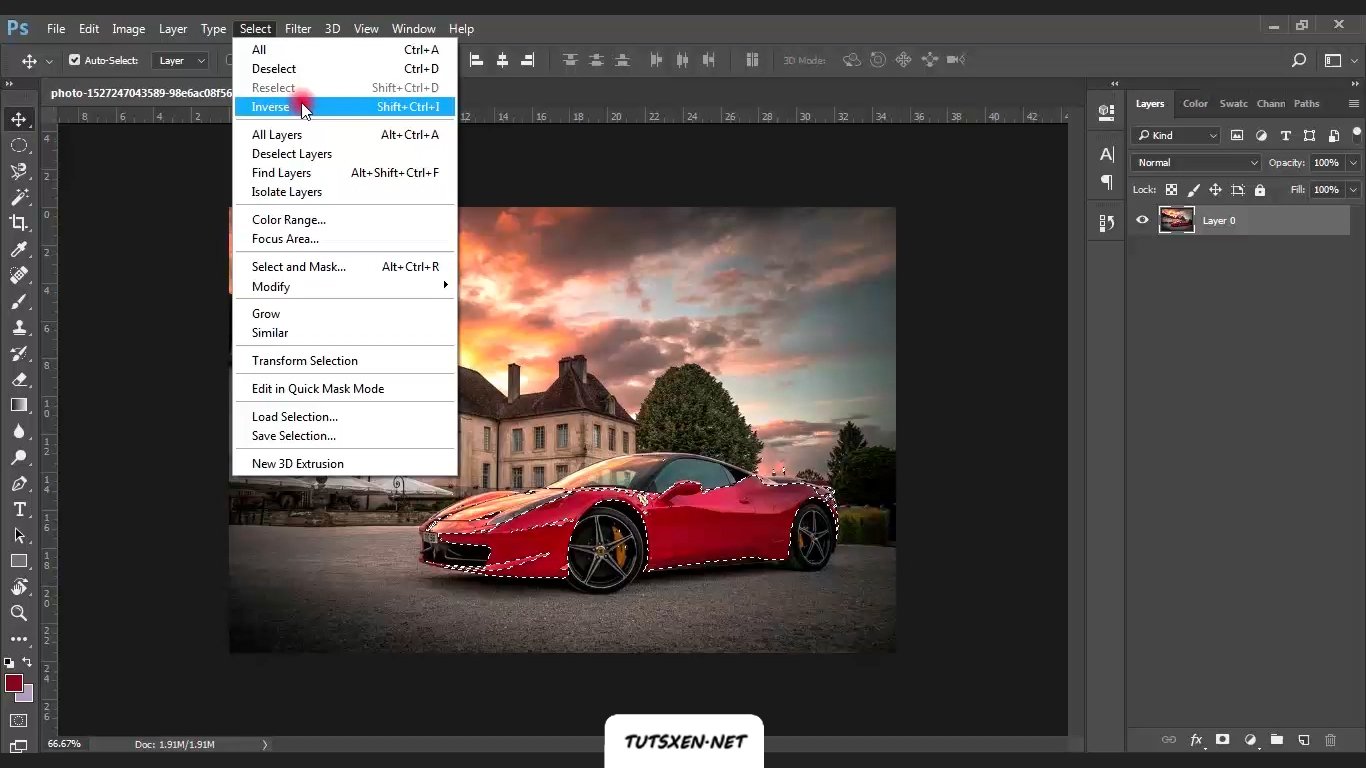Expand status bar info arrow

[265, 744]
